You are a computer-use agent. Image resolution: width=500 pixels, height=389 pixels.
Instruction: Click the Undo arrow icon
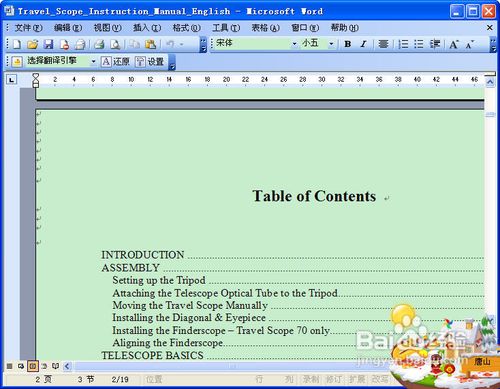point(170,44)
